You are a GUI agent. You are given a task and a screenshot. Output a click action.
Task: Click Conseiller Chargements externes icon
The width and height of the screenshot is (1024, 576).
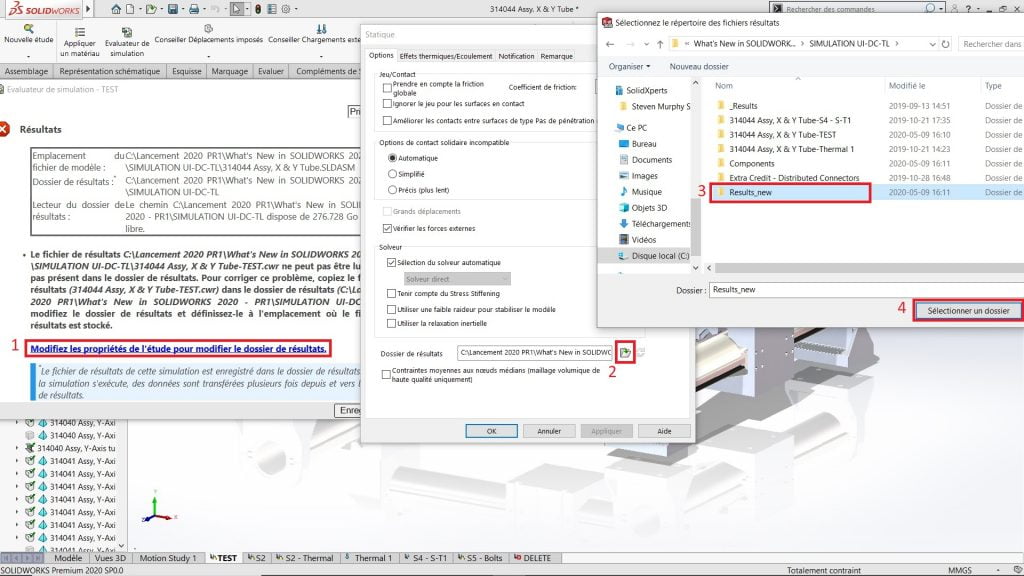321,29
